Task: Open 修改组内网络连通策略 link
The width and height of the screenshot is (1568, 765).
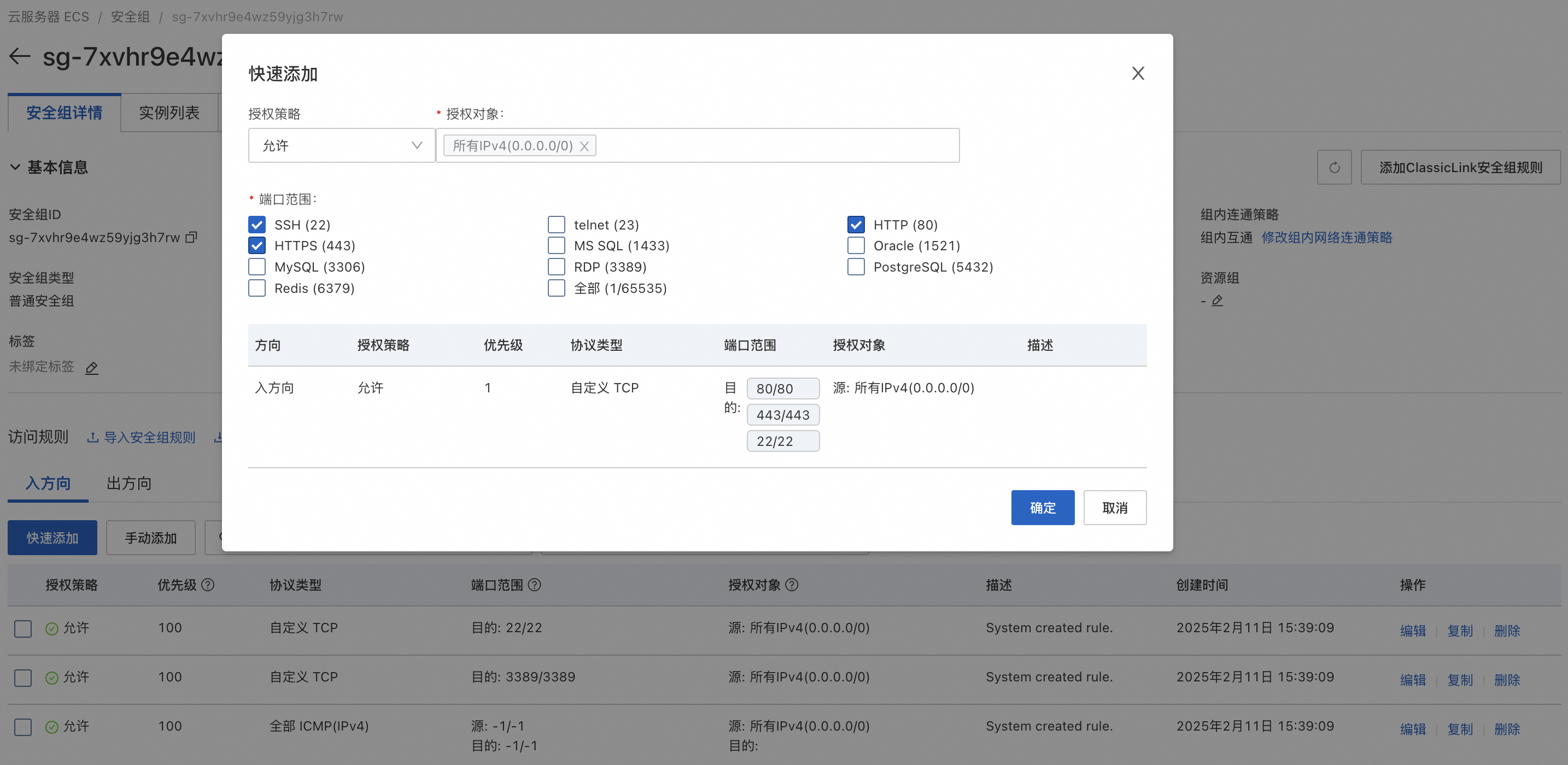Action: tap(1326, 237)
